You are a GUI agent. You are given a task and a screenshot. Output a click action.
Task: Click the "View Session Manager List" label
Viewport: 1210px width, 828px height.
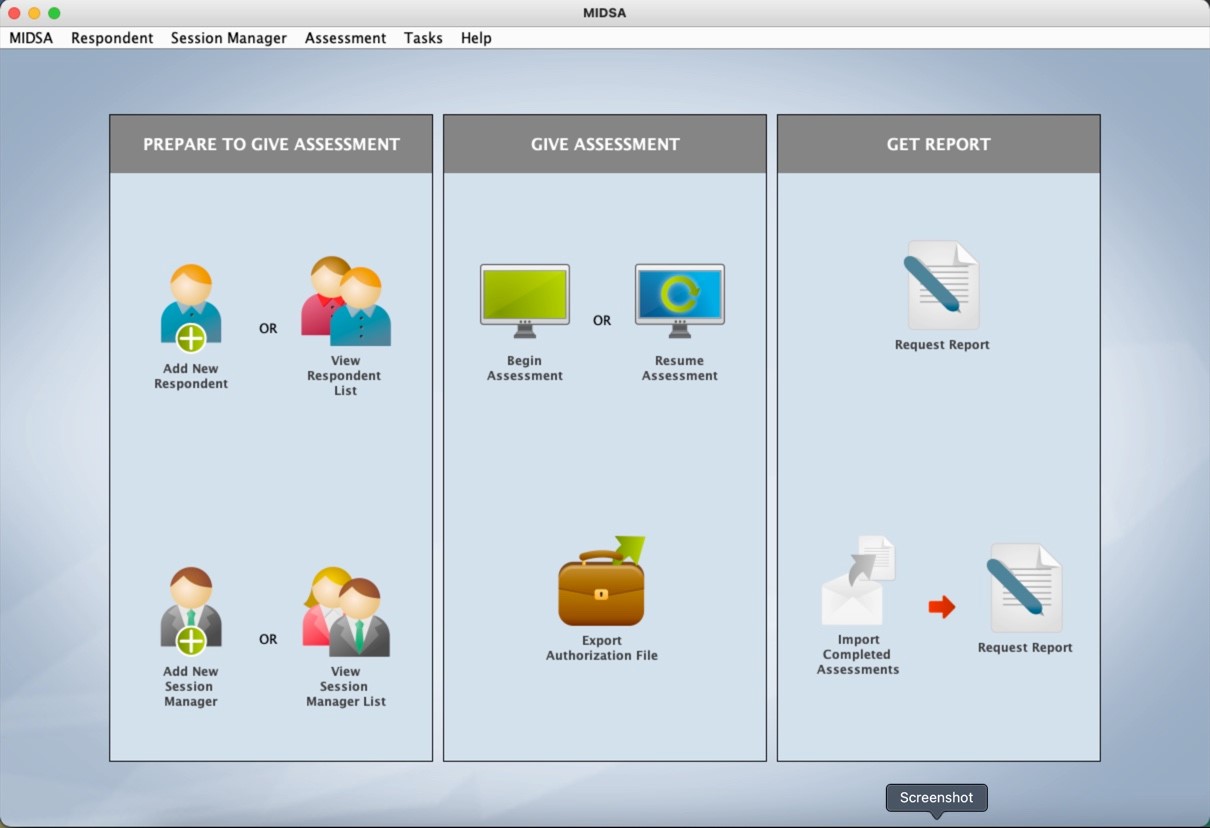346,687
